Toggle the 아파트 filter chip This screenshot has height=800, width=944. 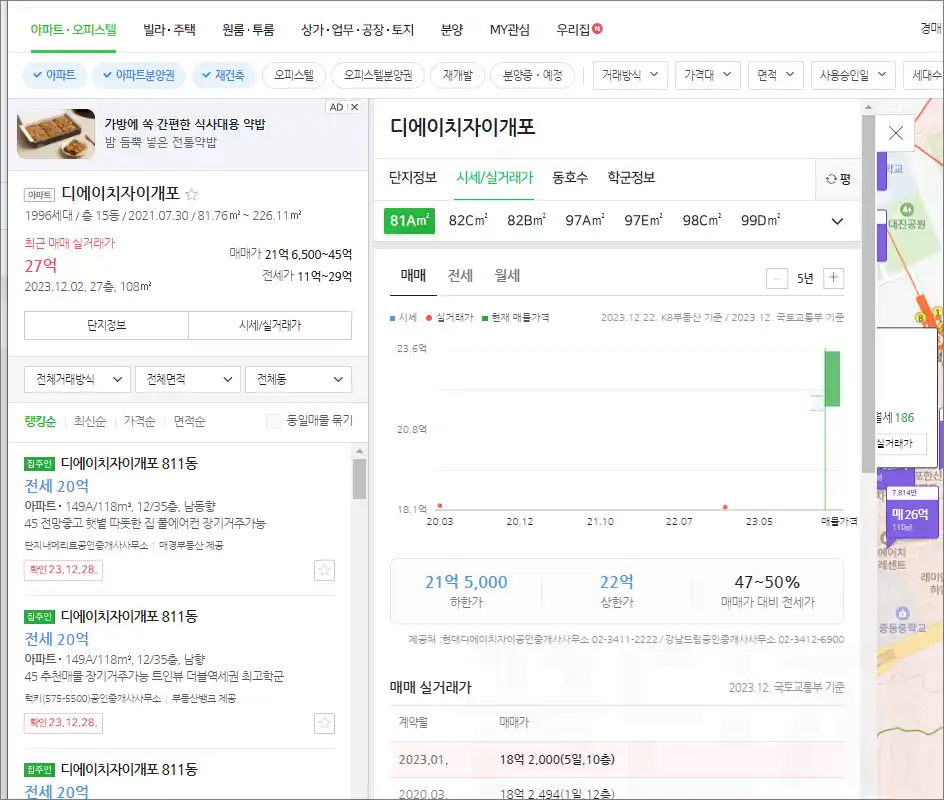(55, 75)
